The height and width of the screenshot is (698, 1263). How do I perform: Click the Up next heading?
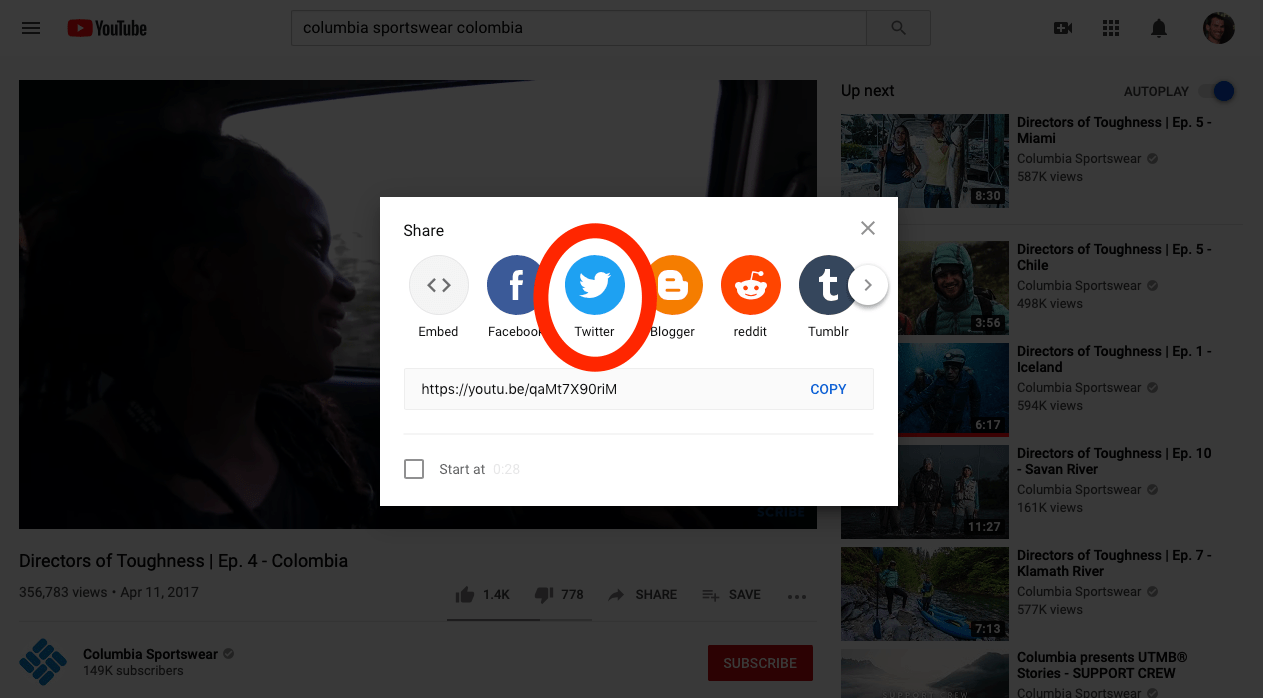(x=868, y=91)
